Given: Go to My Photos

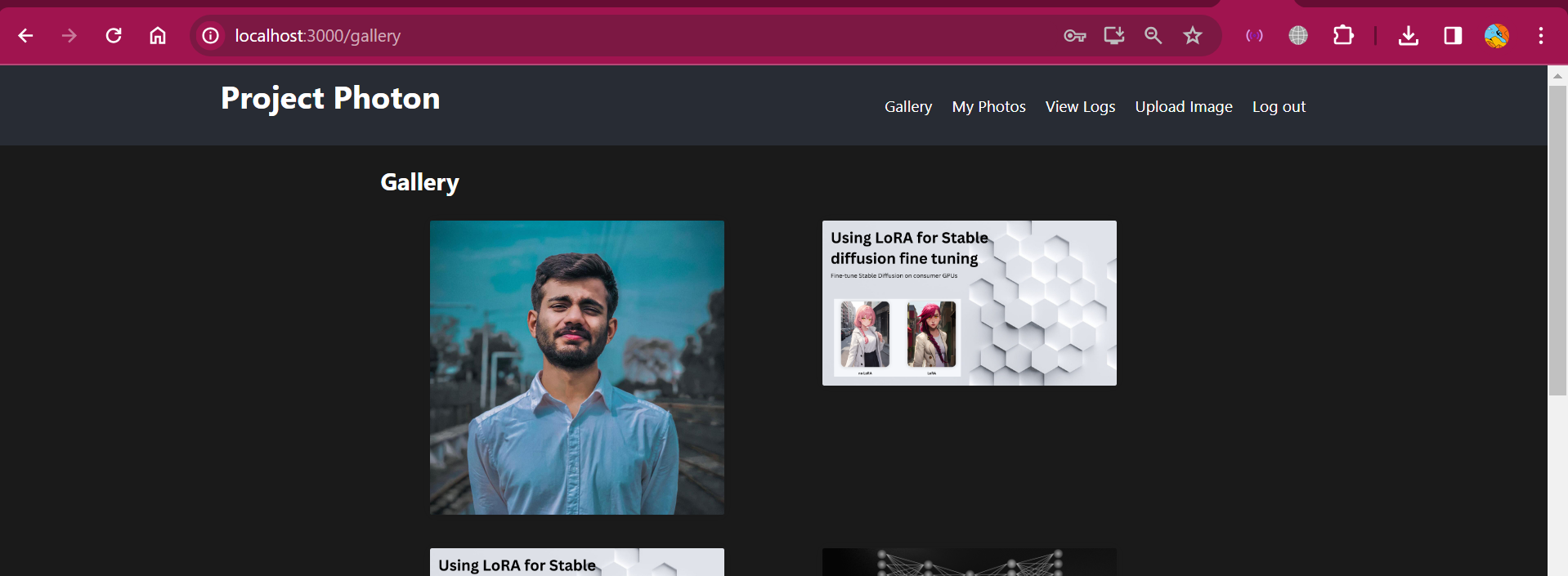Looking at the screenshot, I should [988, 107].
